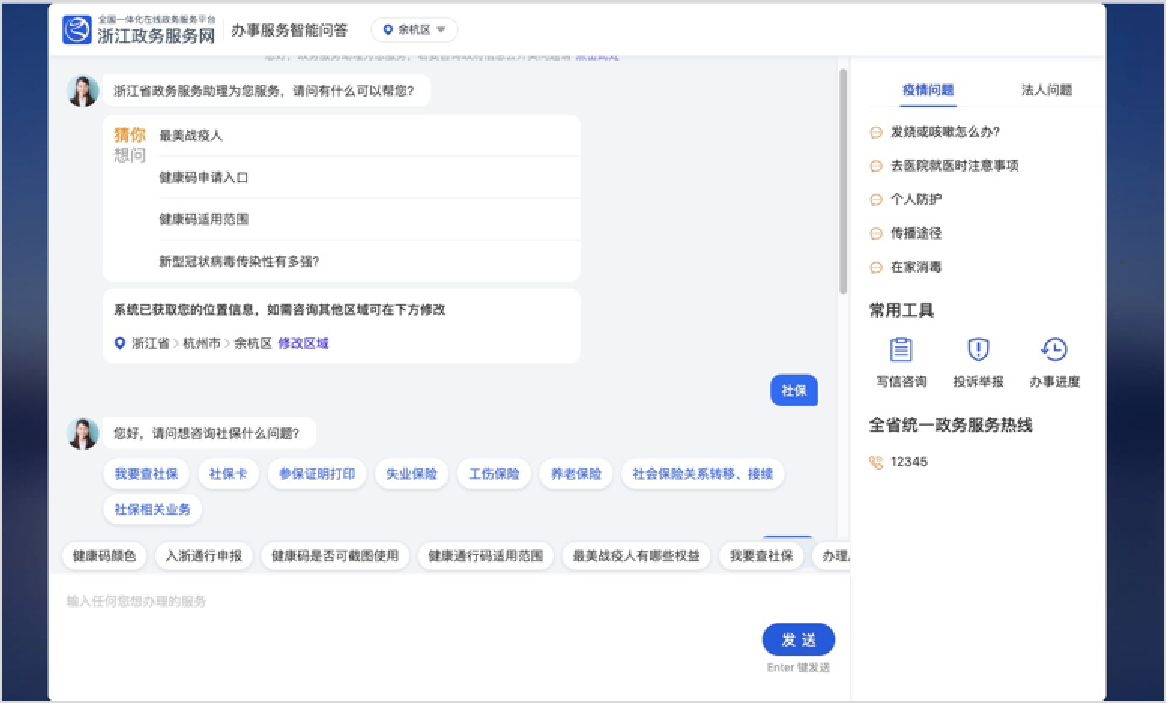Screen dimensions: 1166x703
Task: Click the location pin icon beside 浙江省
Action: coord(120,343)
